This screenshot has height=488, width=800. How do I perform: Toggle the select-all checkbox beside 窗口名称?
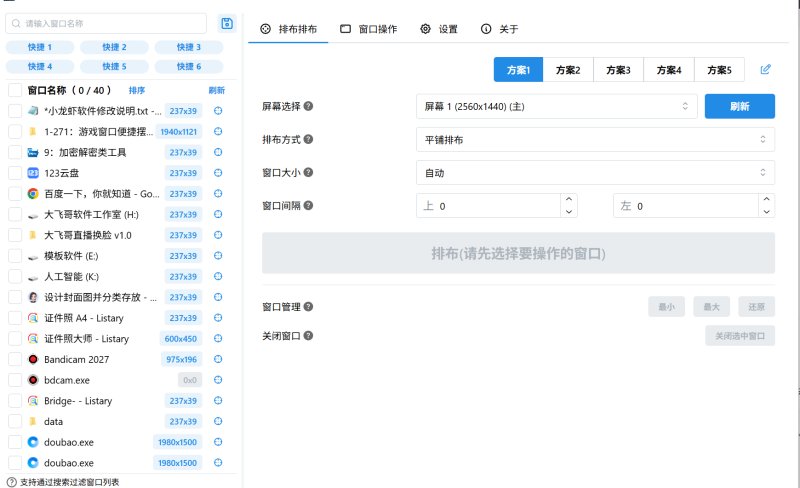tap(15, 90)
